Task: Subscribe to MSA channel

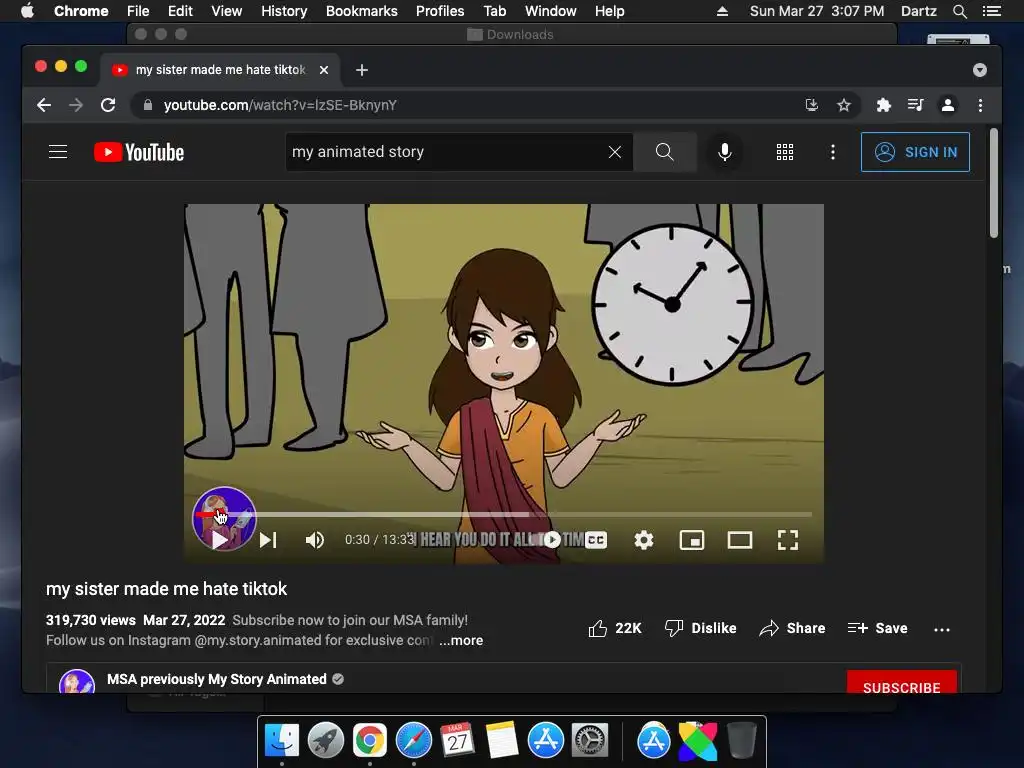Action: tap(901, 682)
